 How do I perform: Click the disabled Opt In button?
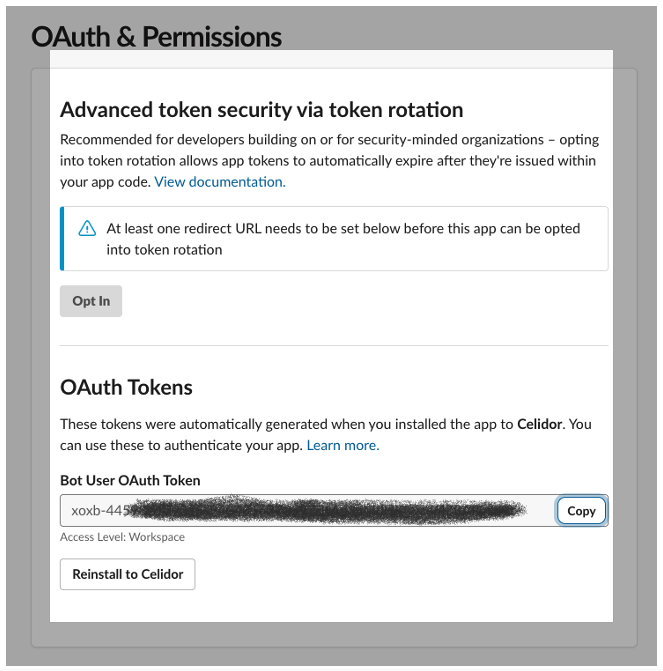click(x=91, y=301)
